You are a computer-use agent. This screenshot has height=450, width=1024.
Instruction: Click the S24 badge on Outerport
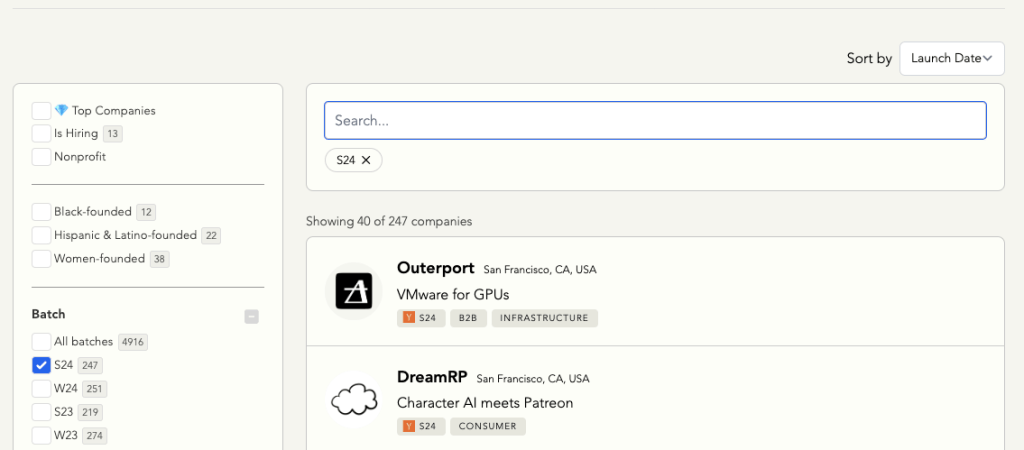[x=421, y=318]
